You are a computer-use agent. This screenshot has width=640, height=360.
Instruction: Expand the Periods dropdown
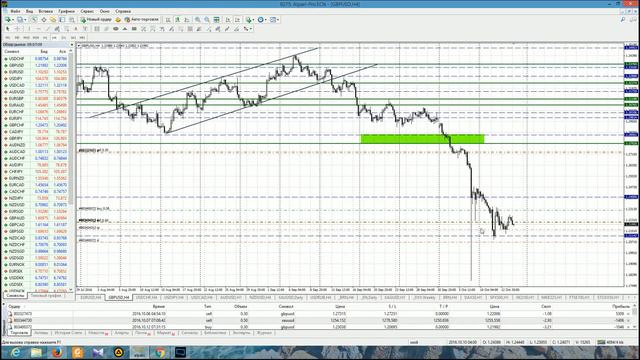tap(266, 20)
